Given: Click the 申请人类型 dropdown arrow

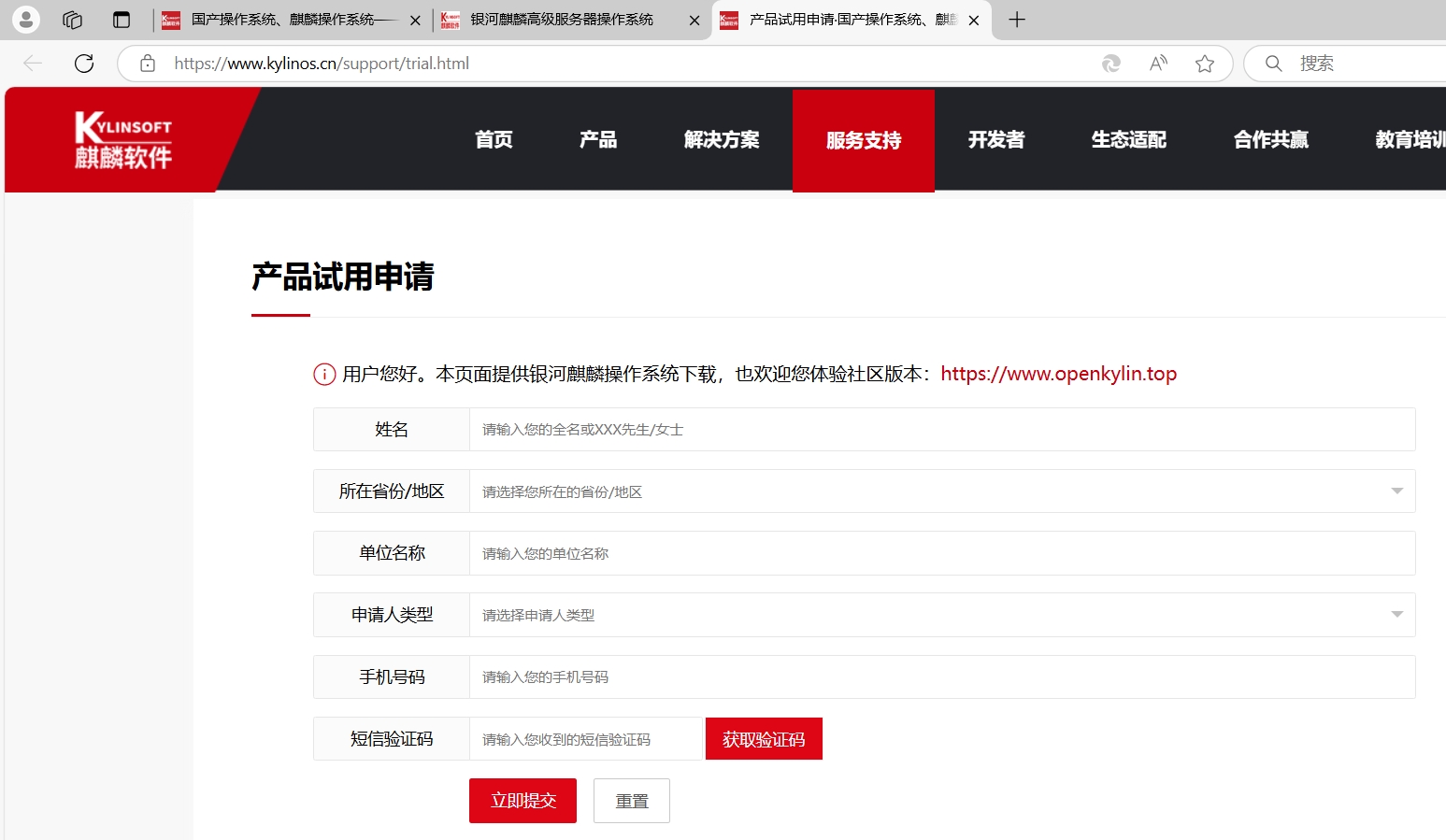Looking at the screenshot, I should point(1397,615).
